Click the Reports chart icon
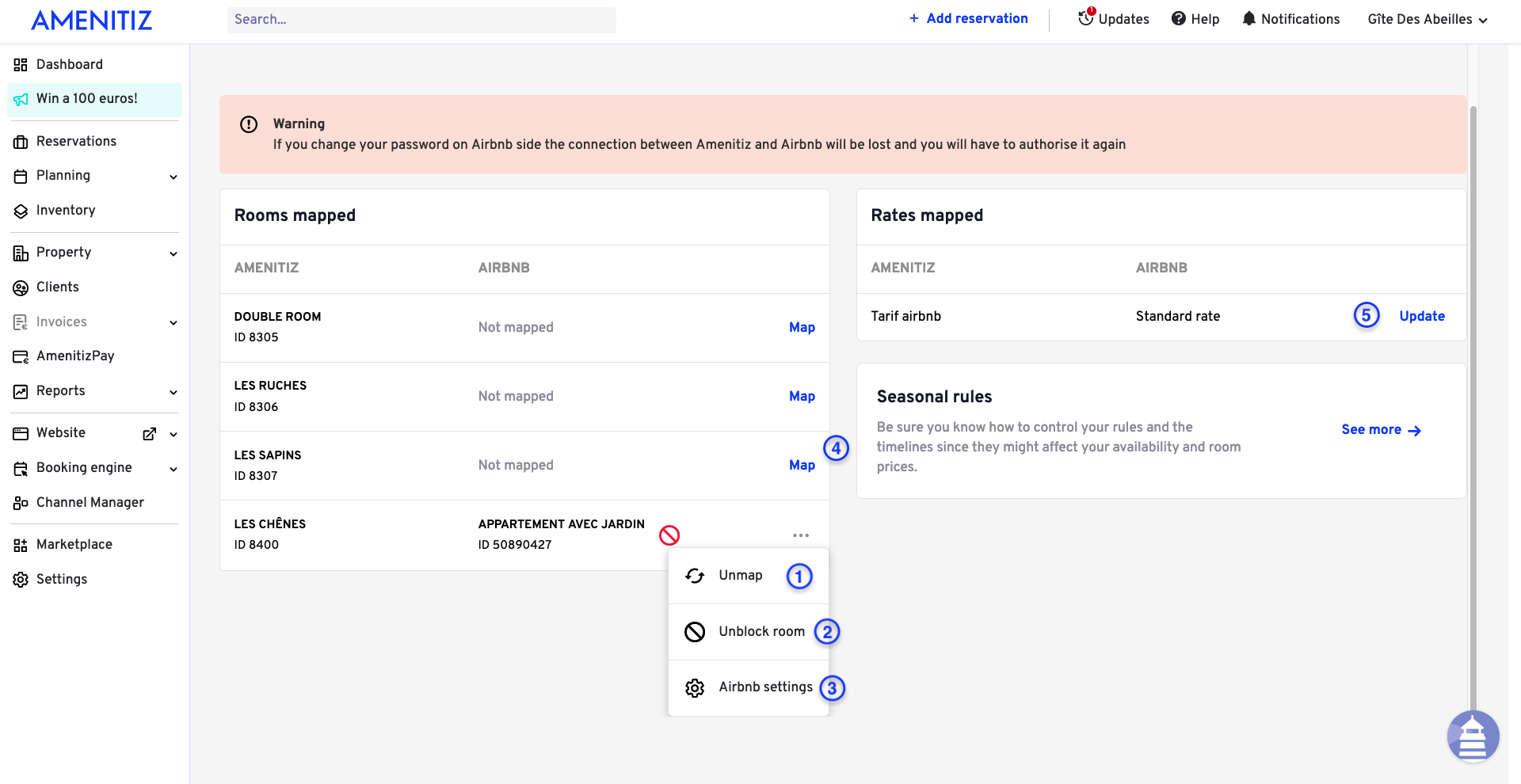Image resolution: width=1521 pixels, height=784 pixels. pos(21,391)
